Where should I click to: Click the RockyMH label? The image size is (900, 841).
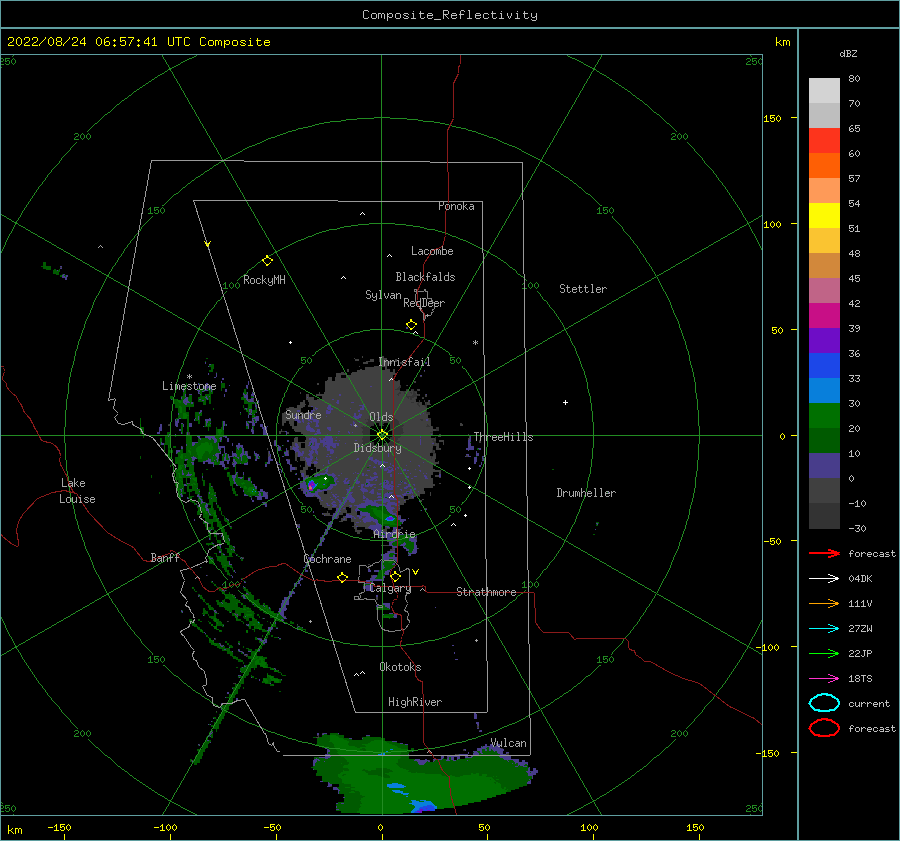pos(264,280)
